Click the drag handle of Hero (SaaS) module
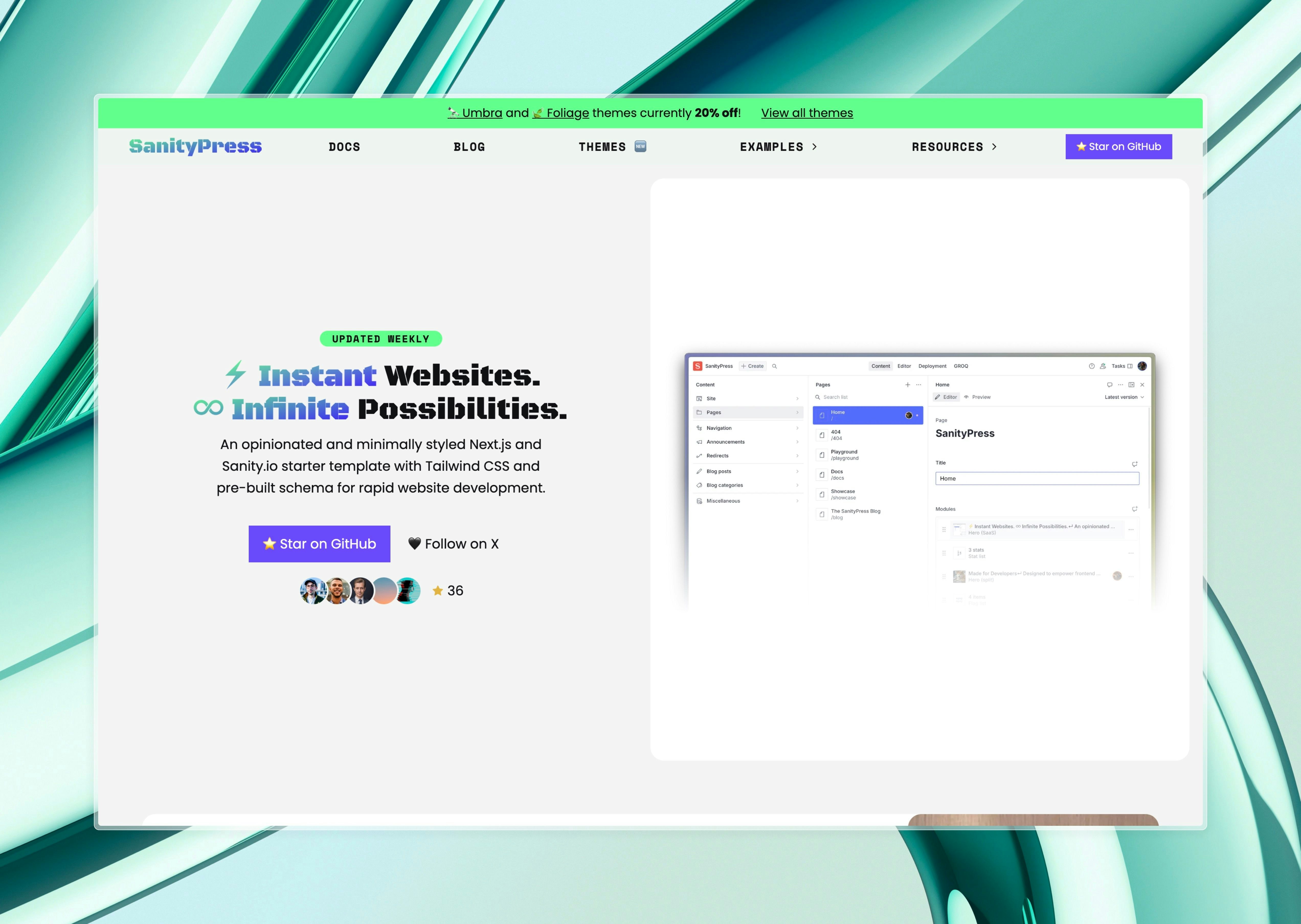Screen dimensions: 1301x924 tap(944, 530)
